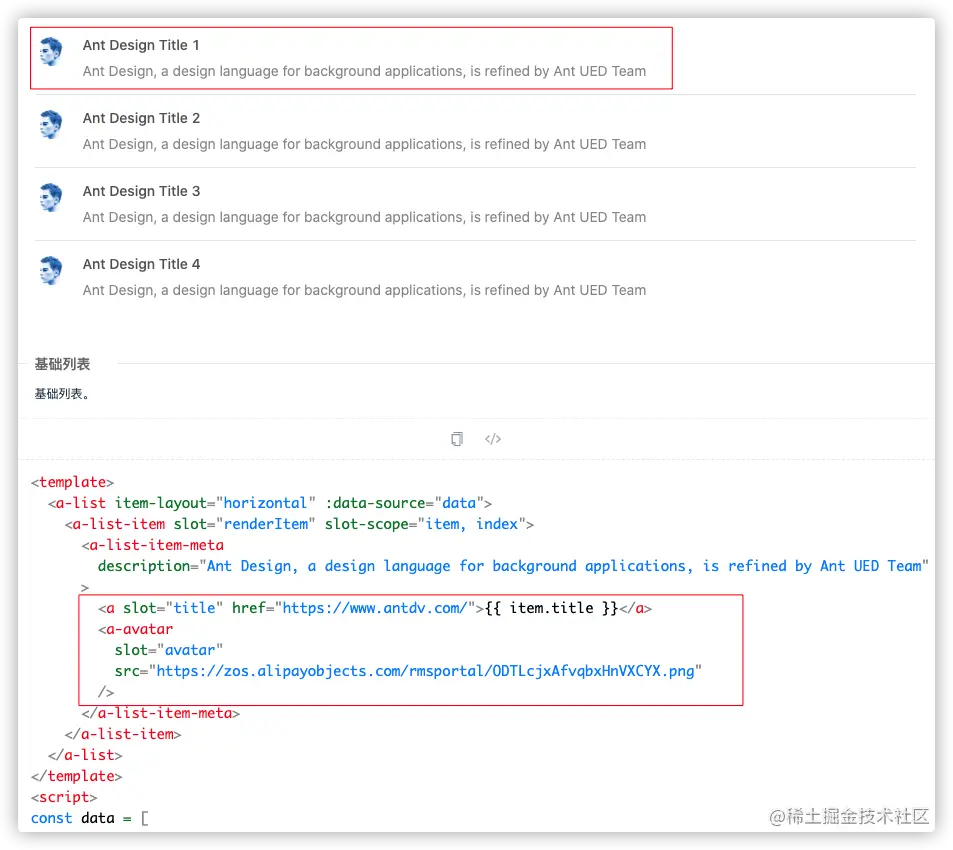Click the closing </a-list-item-meta> line
953x850 pixels.
point(160,713)
